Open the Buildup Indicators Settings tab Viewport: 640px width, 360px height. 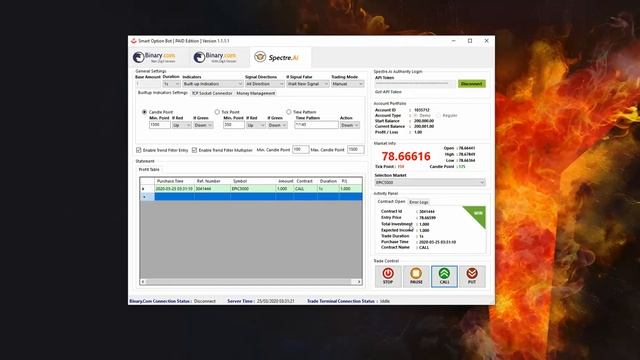click(x=162, y=93)
